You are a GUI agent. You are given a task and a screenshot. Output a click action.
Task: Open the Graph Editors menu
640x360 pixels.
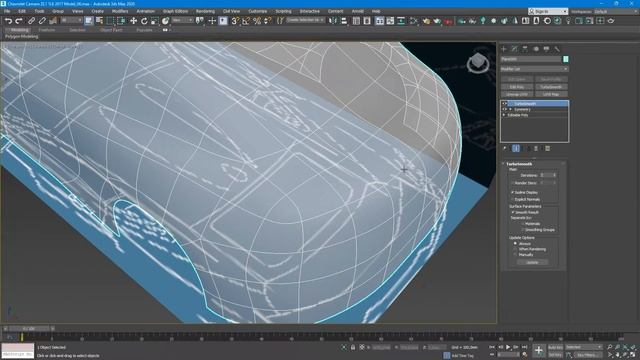point(176,11)
